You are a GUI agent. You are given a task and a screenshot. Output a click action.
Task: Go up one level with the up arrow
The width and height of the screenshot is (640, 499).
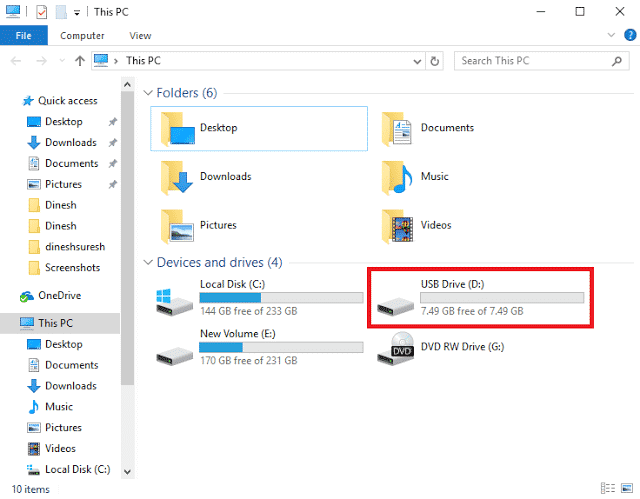[x=80, y=61]
